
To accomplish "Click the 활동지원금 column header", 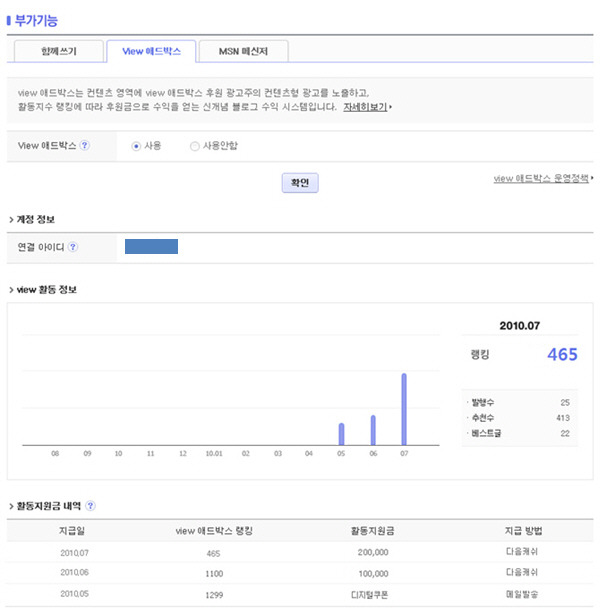I will point(373,531).
